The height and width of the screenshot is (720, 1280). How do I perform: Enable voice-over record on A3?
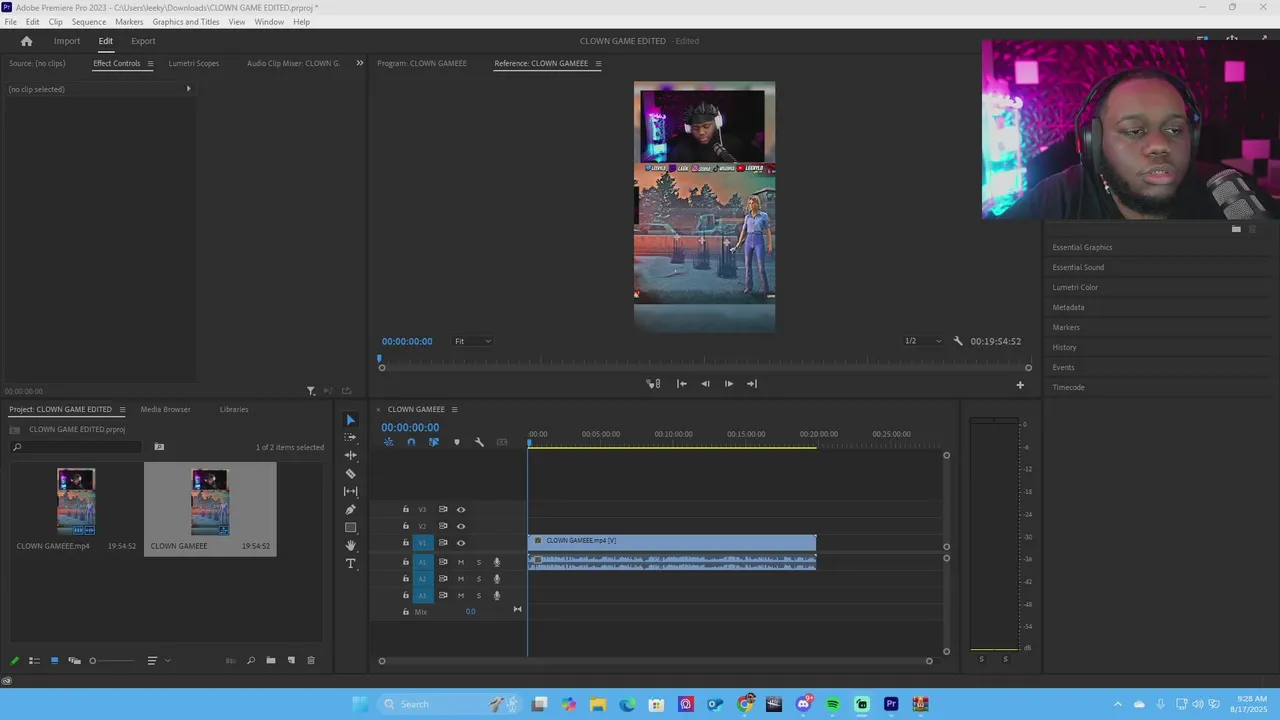tap(497, 596)
